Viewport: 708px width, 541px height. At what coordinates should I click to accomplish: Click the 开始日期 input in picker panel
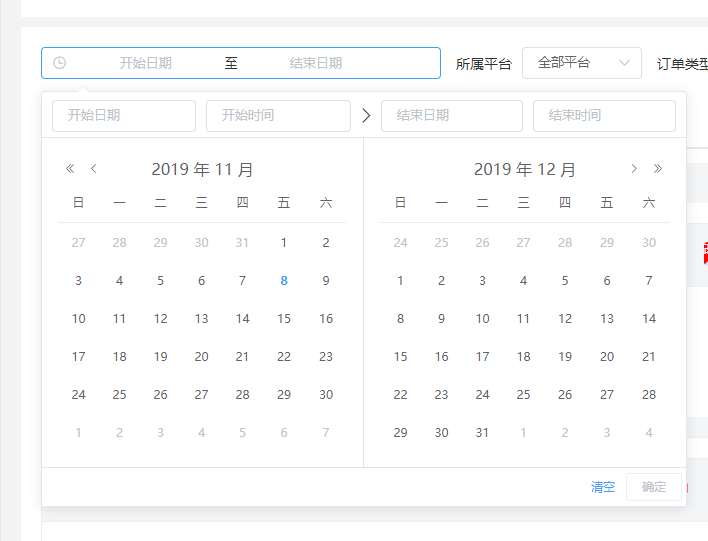124,116
